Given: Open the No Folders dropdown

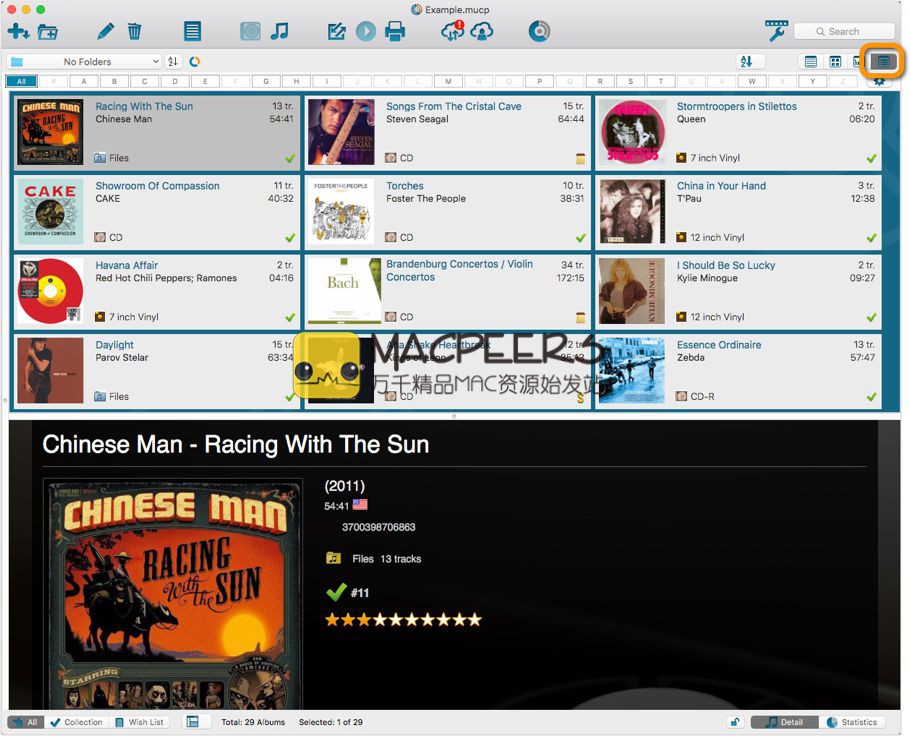Looking at the screenshot, I should [84, 61].
